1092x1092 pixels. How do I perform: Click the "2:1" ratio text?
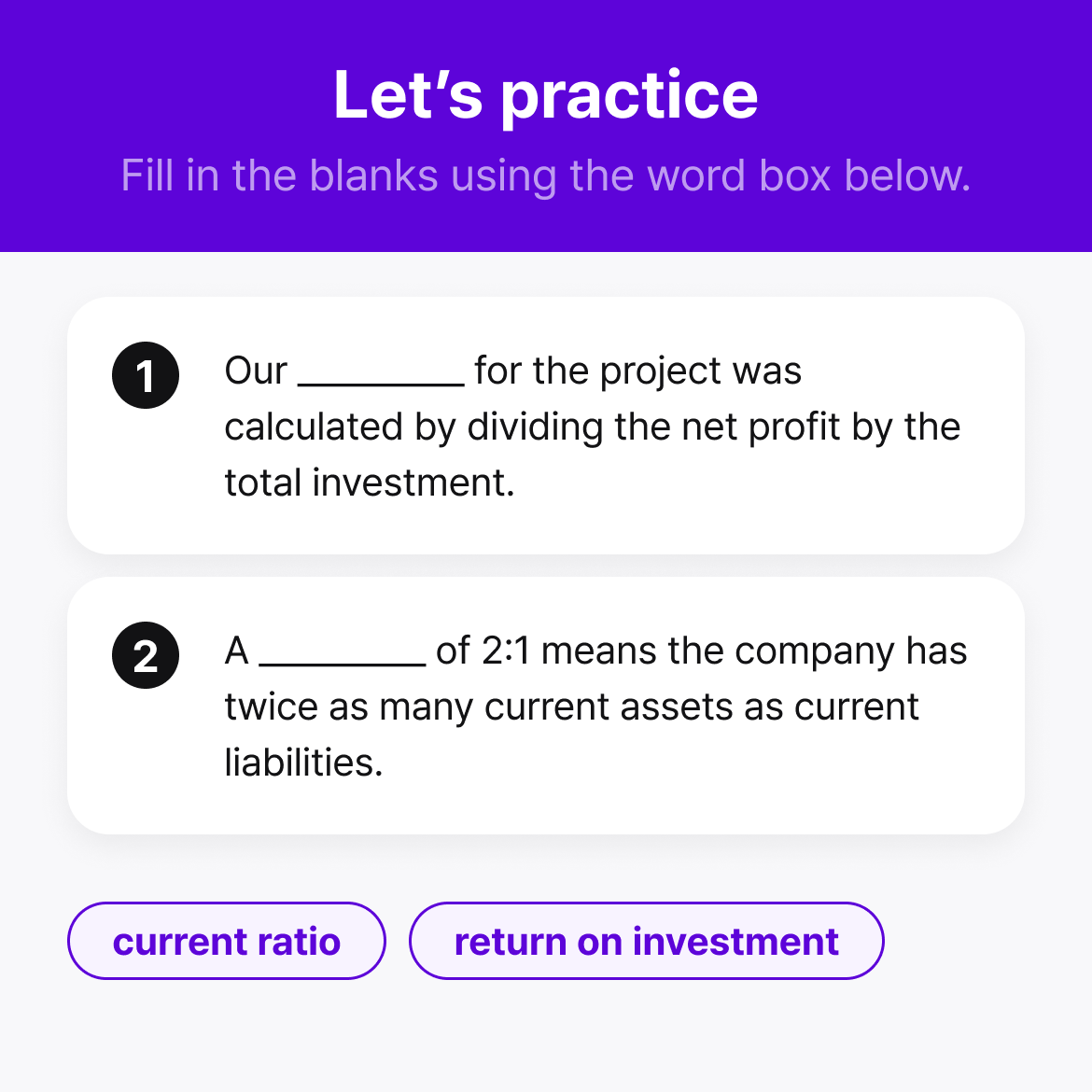click(x=506, y=651)
